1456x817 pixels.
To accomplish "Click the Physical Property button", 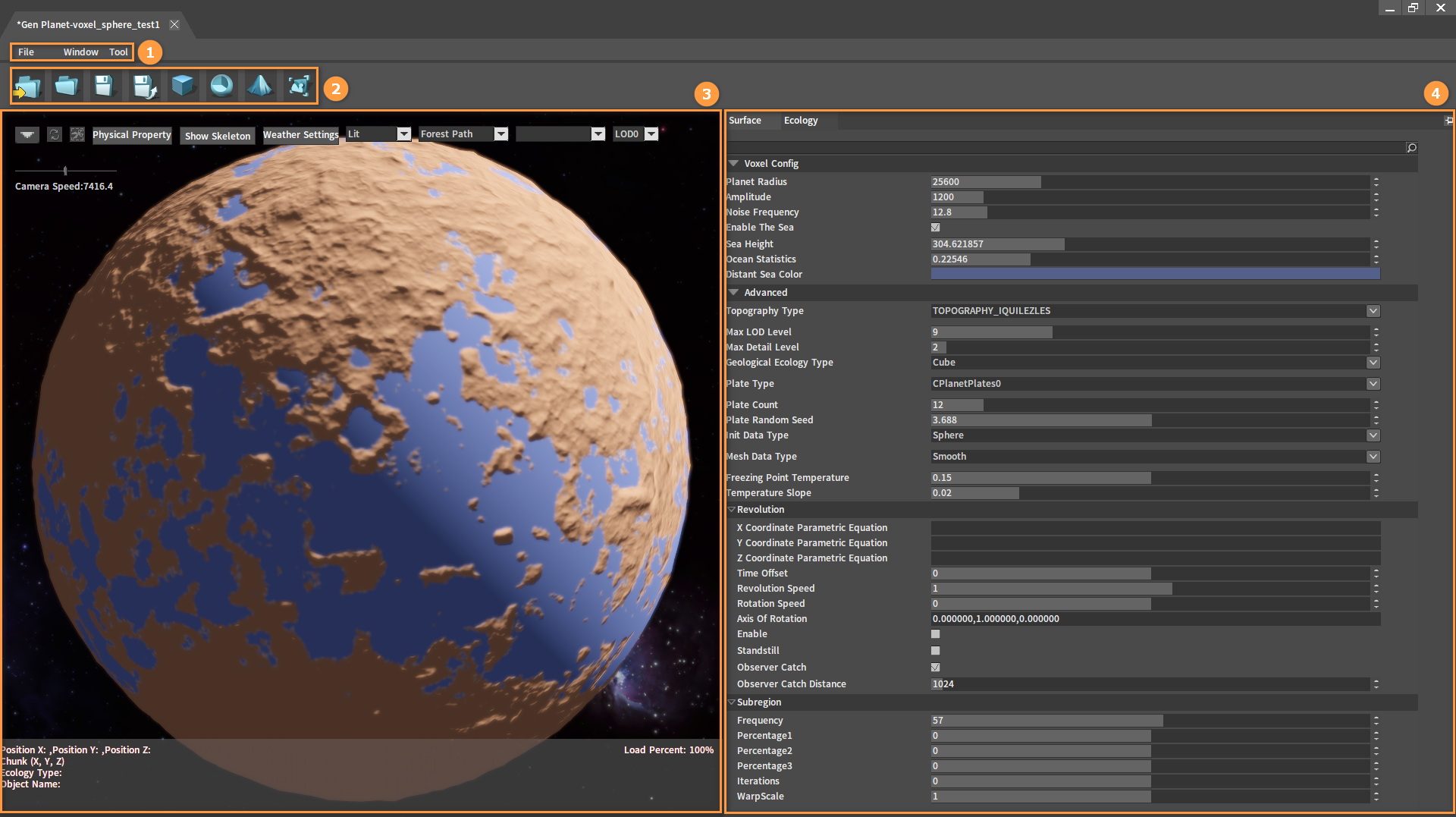I will point(132,135).
